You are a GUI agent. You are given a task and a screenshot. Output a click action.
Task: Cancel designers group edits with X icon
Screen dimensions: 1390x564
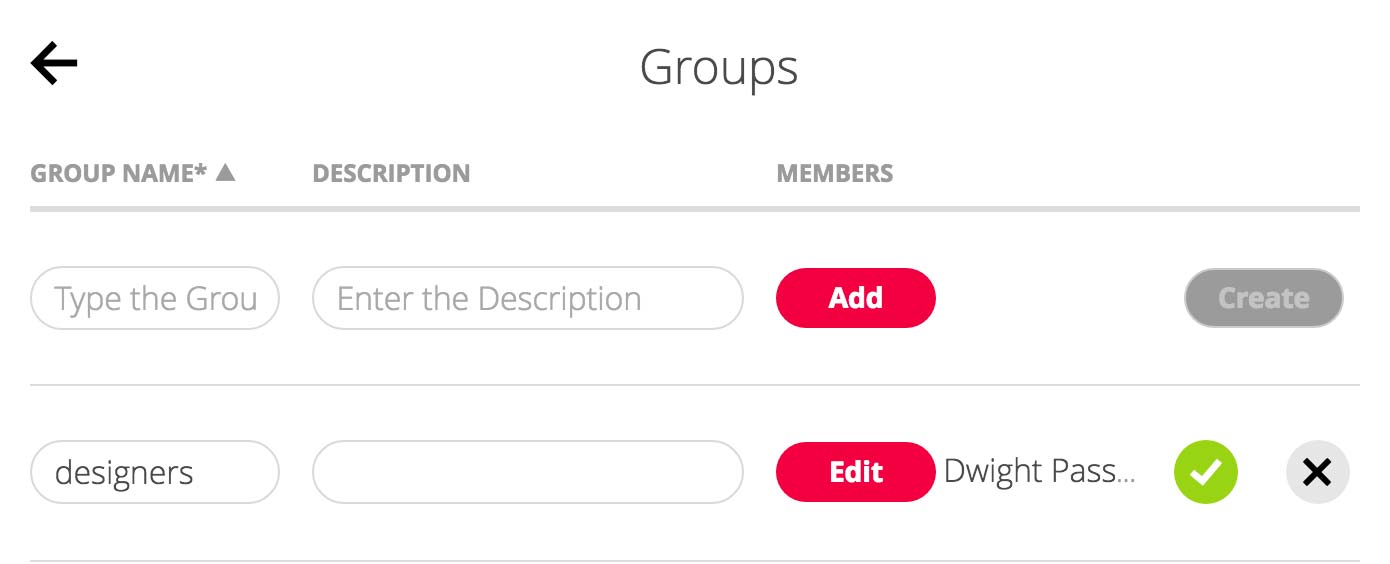(1317, 472)
